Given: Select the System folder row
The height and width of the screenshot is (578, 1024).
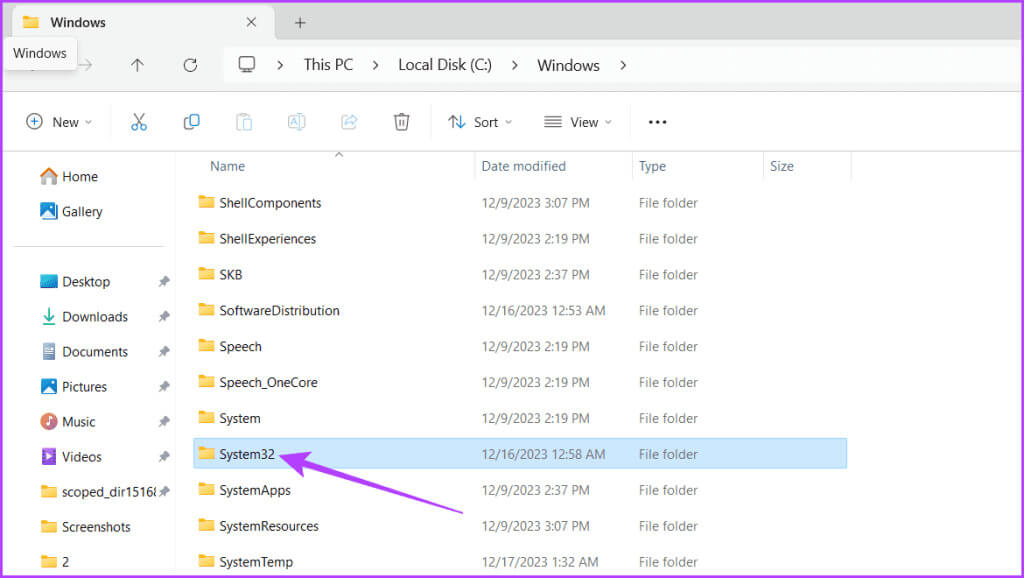Looking at the screenshot, I should pos(520,418).
